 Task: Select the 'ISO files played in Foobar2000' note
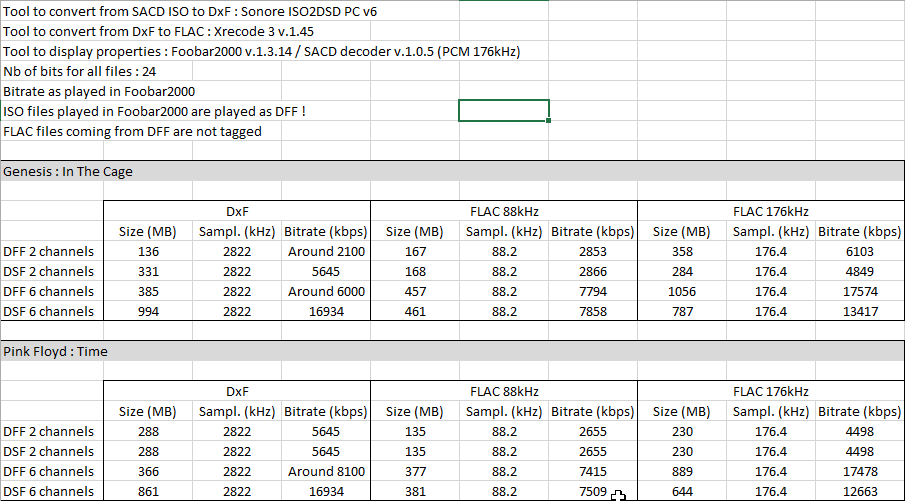tap(154, 111)
